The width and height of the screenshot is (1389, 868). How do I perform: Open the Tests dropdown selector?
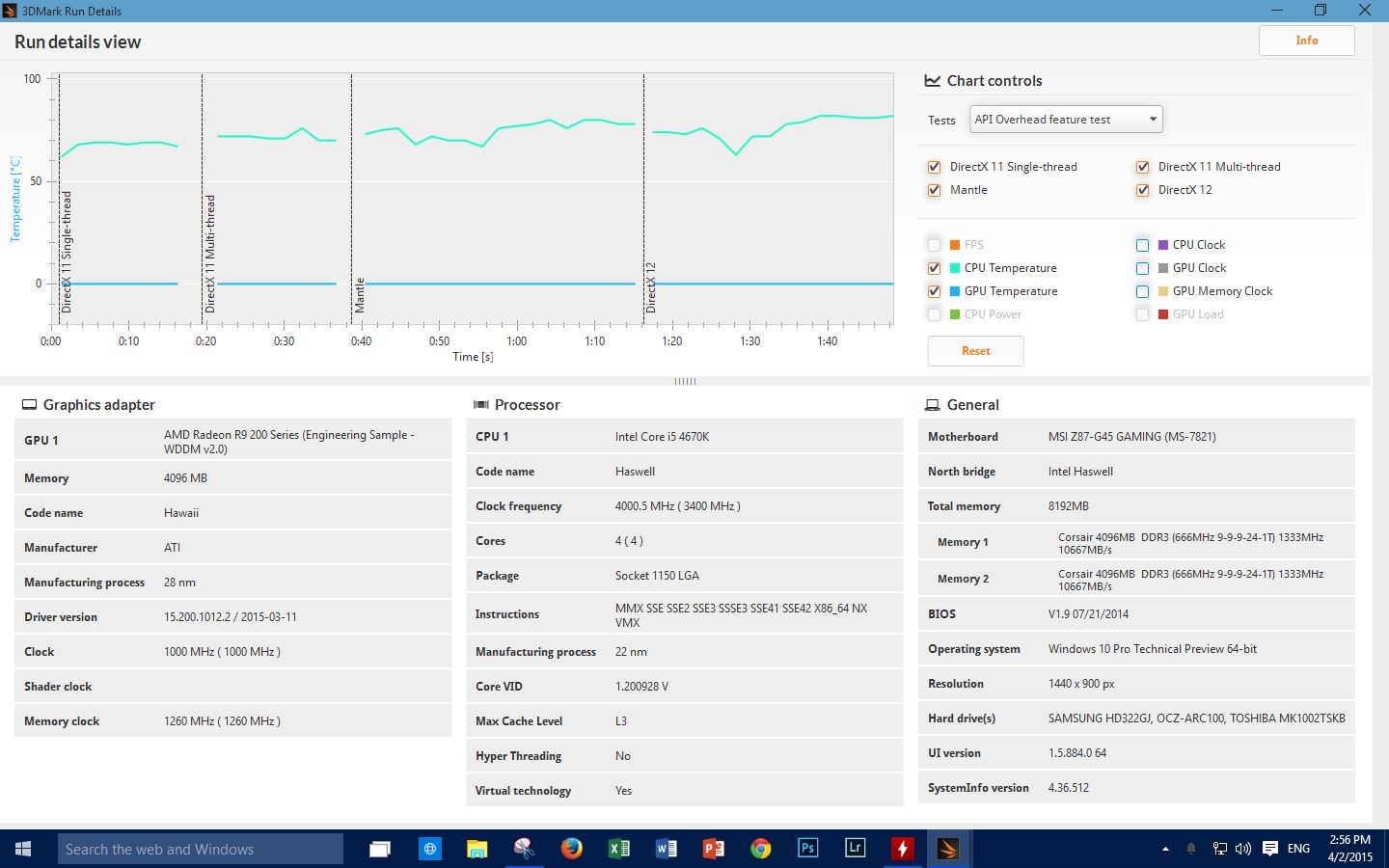1066,120
